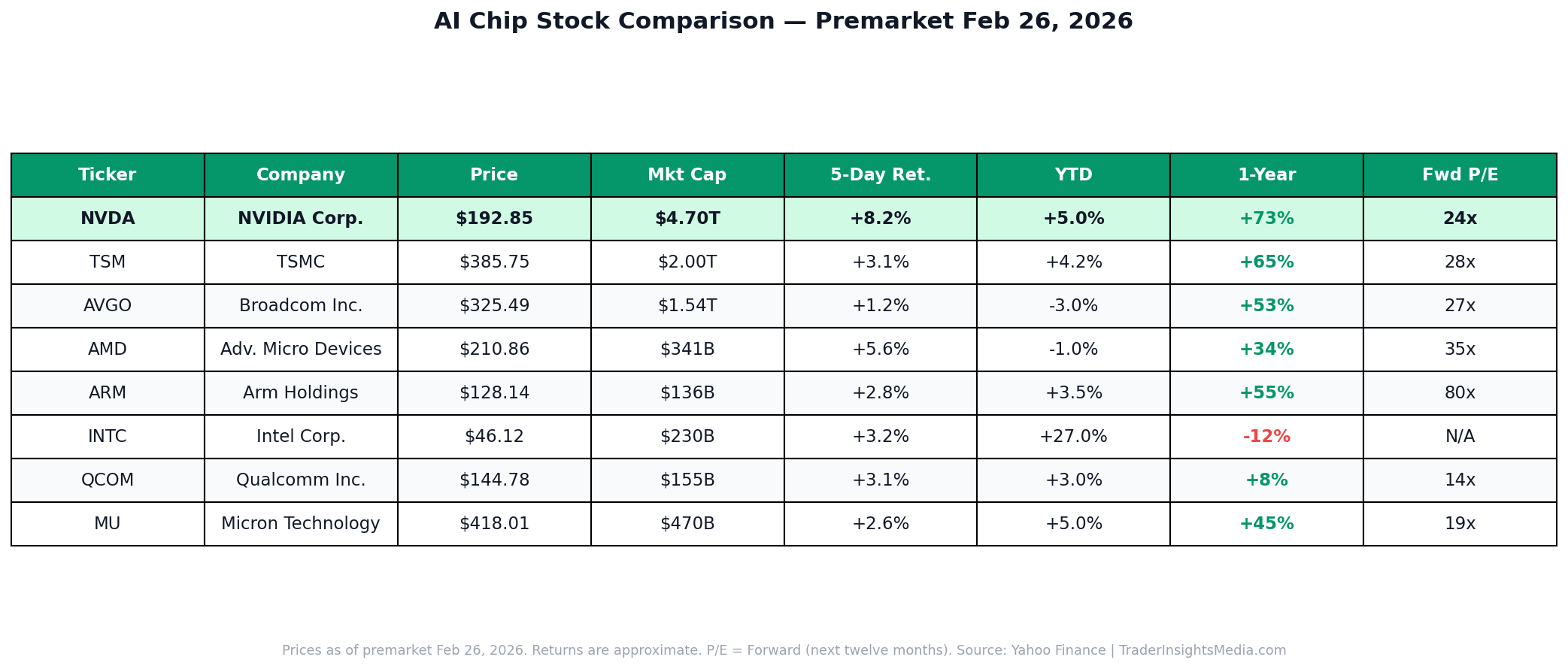Select the 5-Day Ret. header cell
Screen dimensions: 1568x669
[881, 175]
